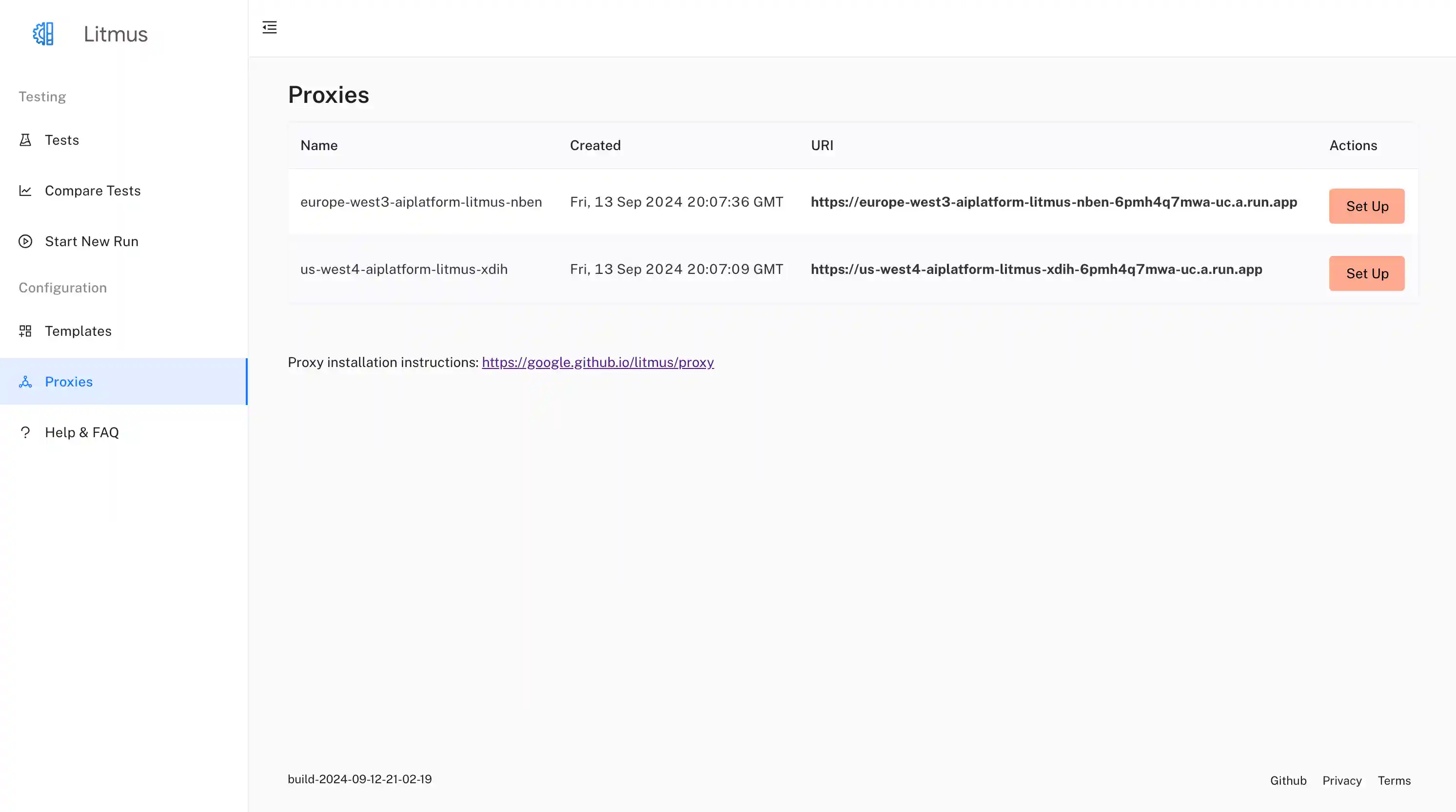
Task: Click the Start New Run play icon
Action: point(25,241)
